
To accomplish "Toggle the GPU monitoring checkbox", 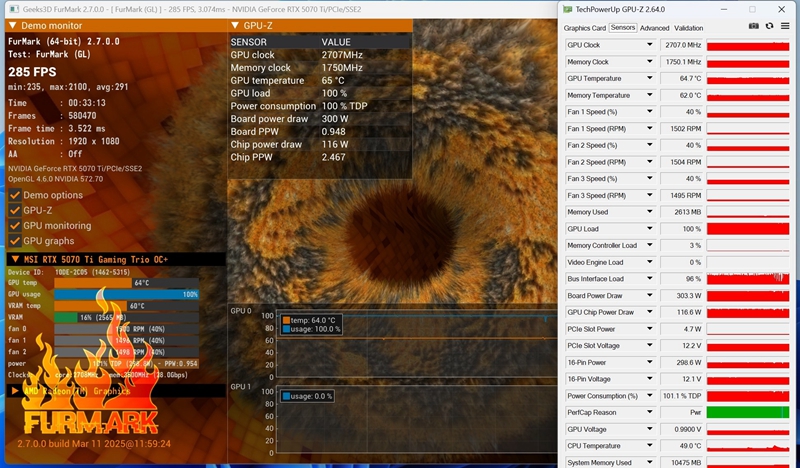I will (14, 226).
